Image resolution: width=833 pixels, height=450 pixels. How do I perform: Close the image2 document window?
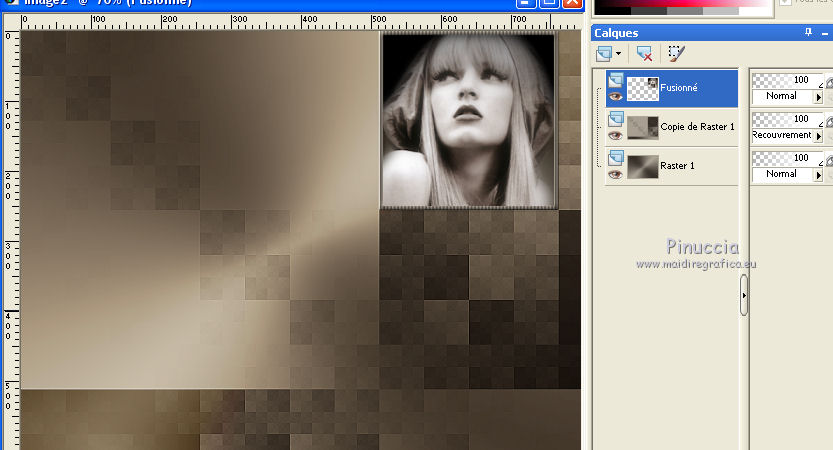[572, 3]
